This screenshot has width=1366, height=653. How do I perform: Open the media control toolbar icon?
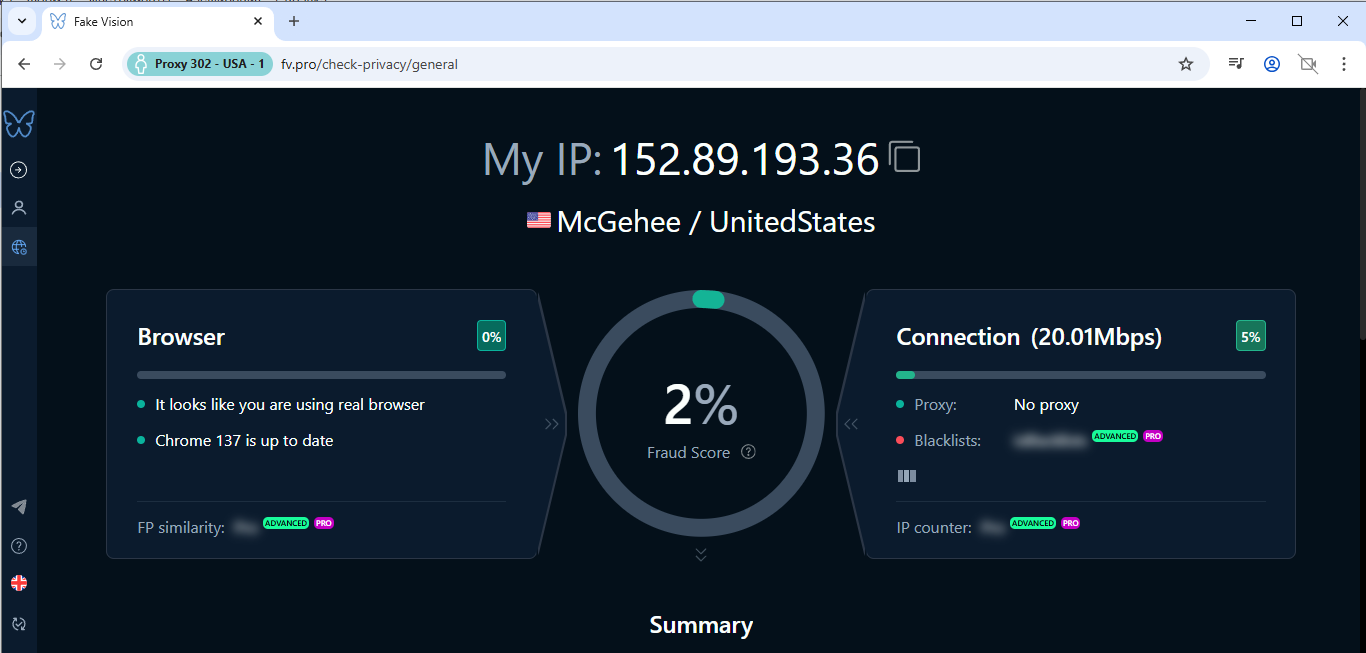[x=1237, y=64]
